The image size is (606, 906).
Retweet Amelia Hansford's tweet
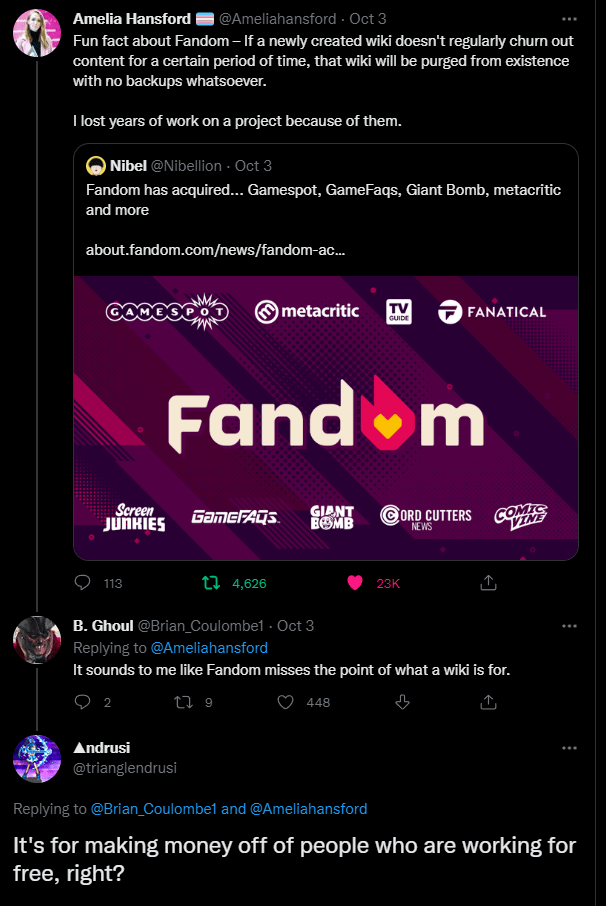[212, 582]
